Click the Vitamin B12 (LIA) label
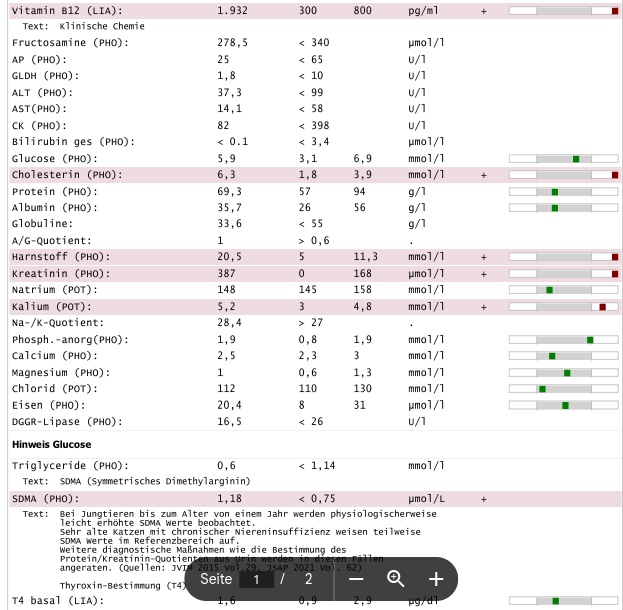Screen dimensions: 623x610 click(67, 11)
